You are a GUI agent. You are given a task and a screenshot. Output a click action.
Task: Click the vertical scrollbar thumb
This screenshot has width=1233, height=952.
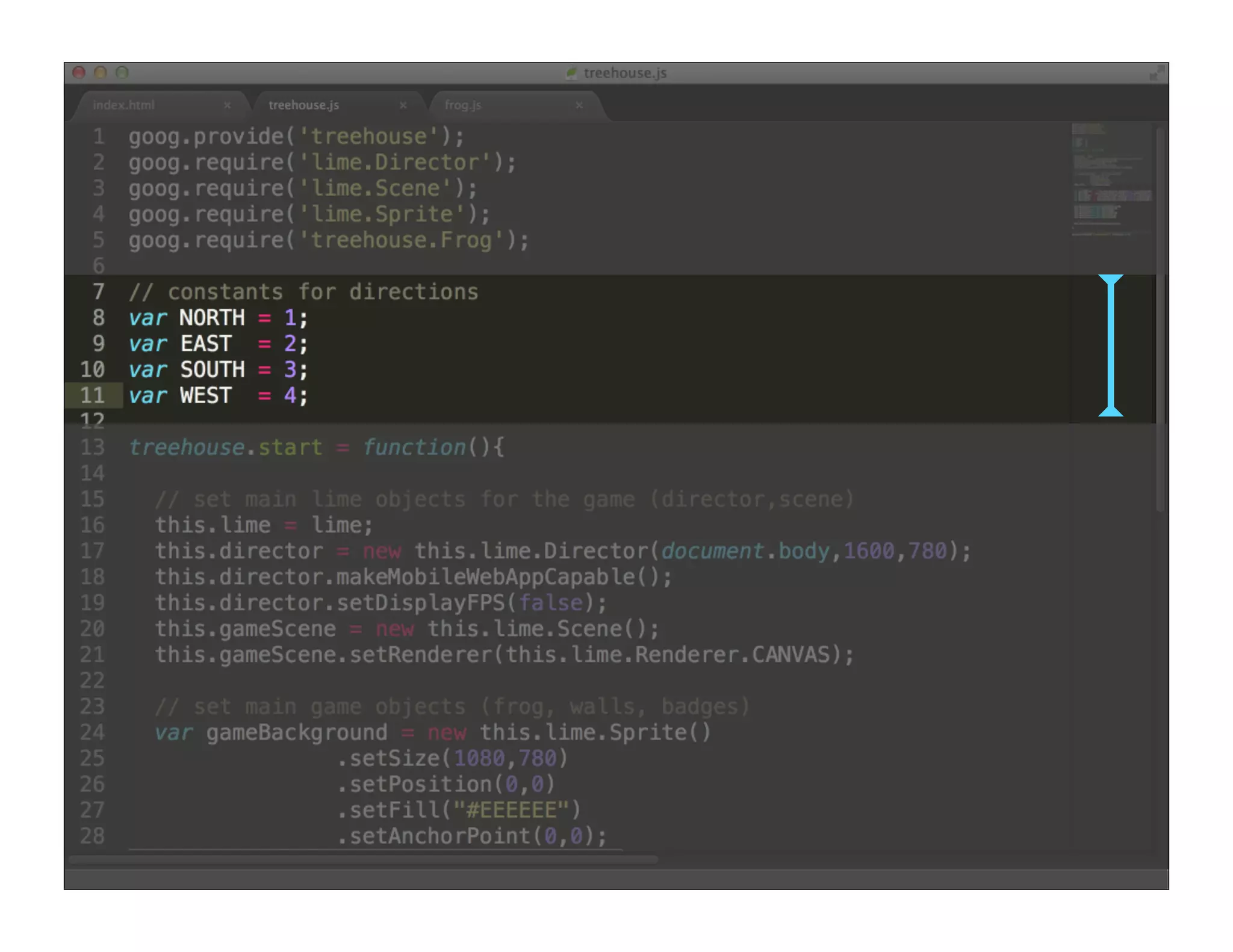pyautogui.click(x=1160, y=319)
